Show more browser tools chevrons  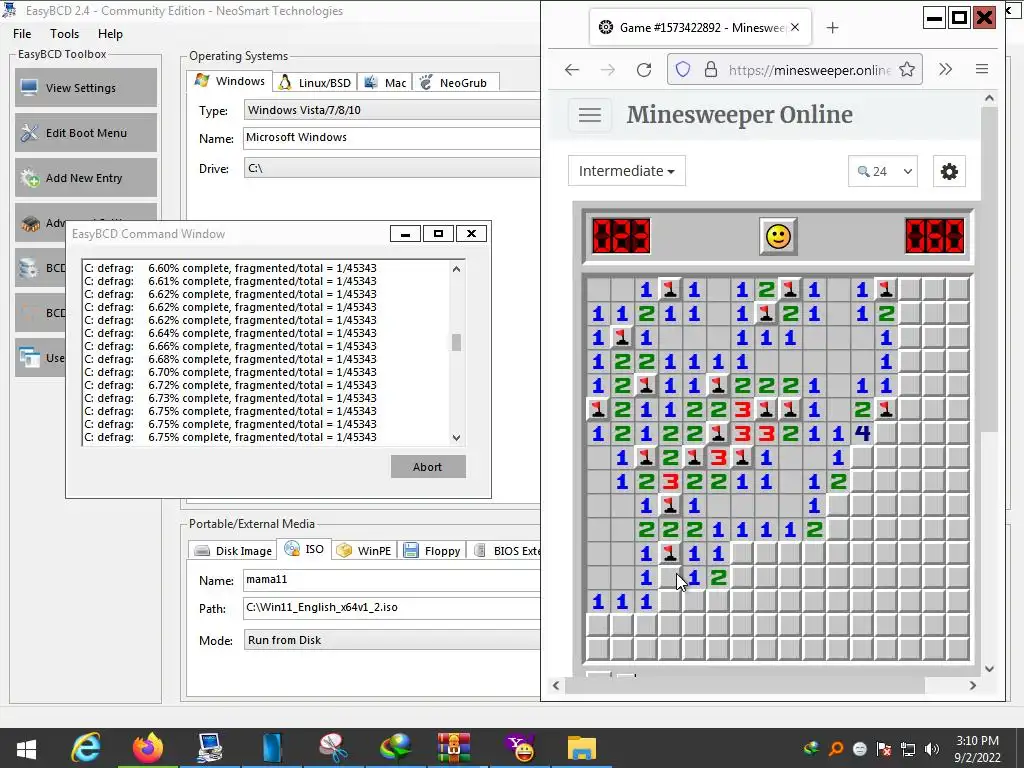point(945,69)
